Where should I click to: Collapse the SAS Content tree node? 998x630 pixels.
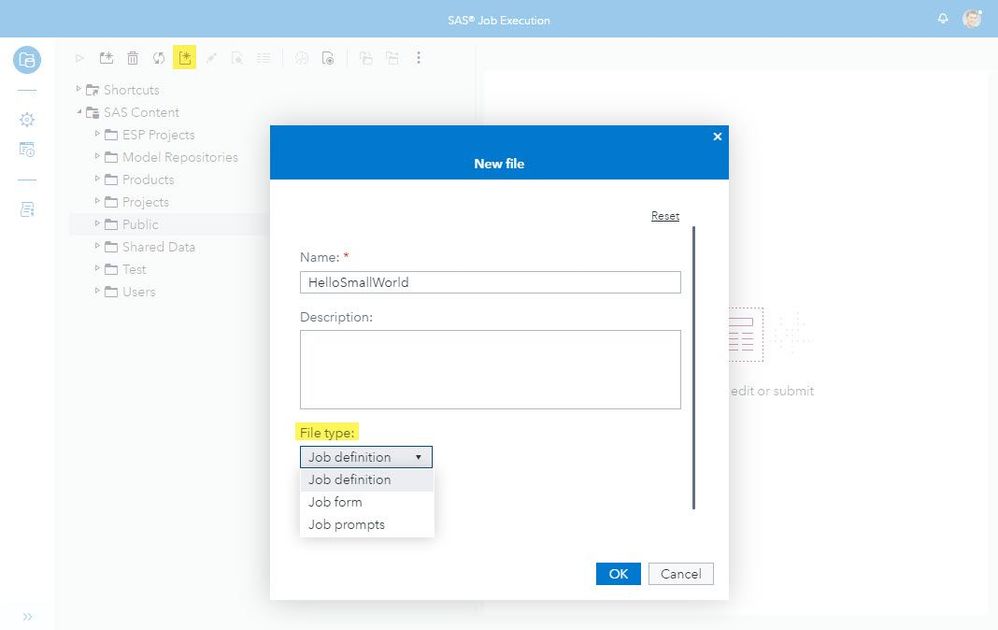[x=79, y=112]
